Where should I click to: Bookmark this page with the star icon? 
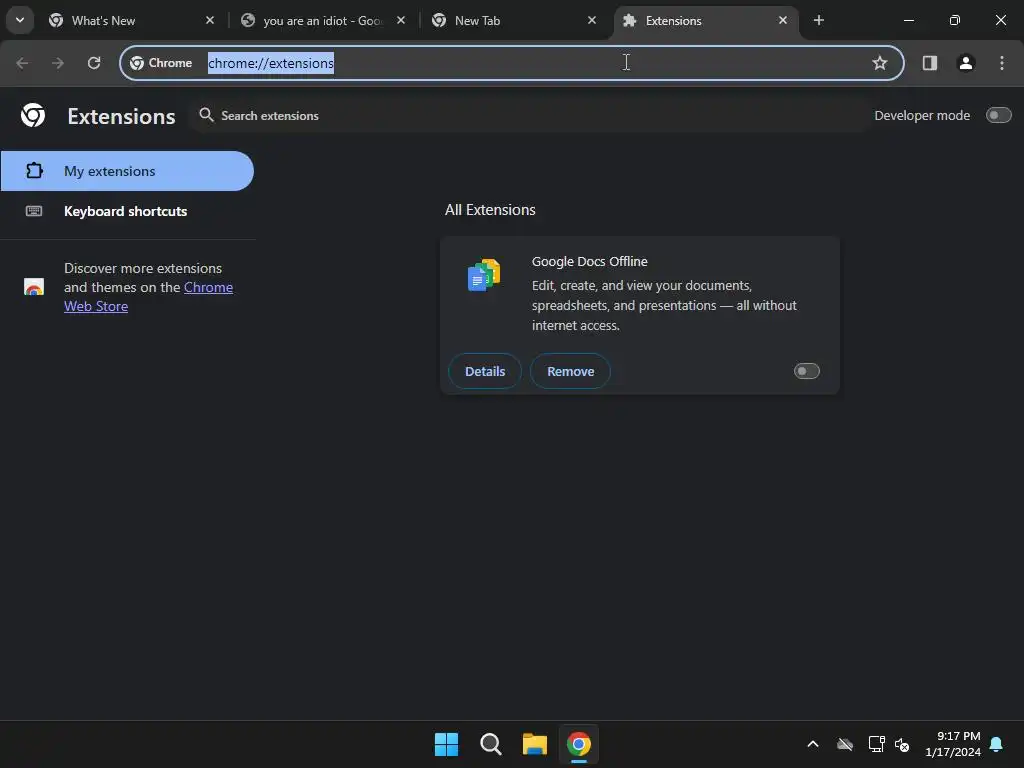(880, 63)
